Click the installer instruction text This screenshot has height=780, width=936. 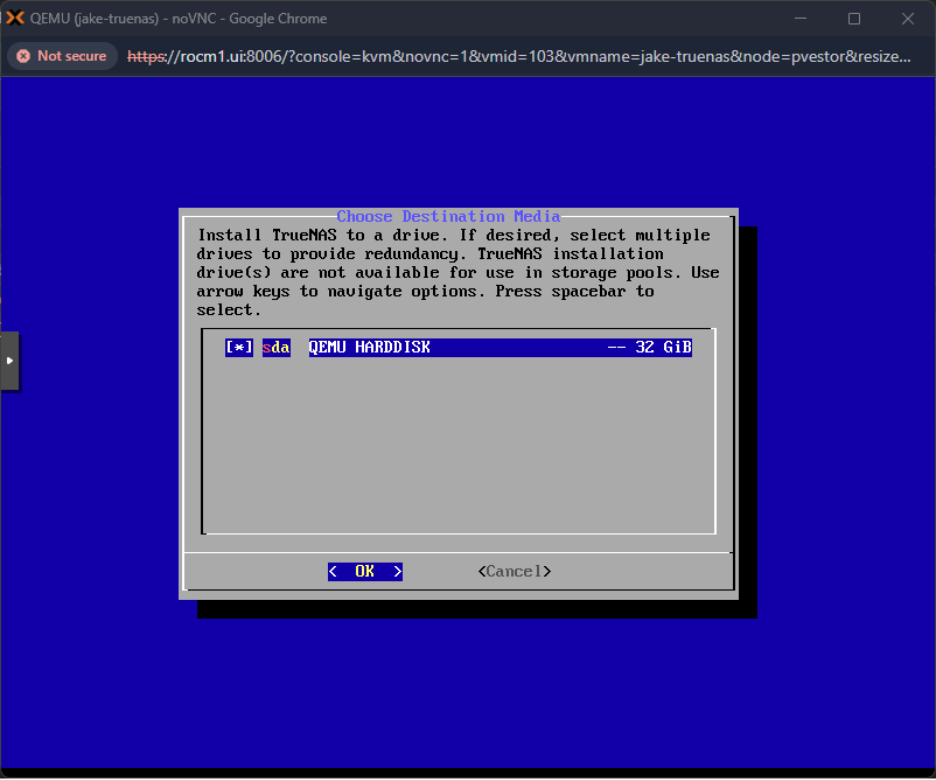[x=458, y=272]
